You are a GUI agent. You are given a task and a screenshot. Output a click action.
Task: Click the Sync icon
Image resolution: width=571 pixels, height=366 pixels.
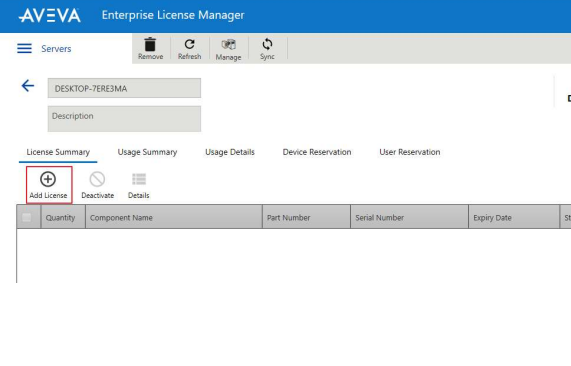point(267,44)
